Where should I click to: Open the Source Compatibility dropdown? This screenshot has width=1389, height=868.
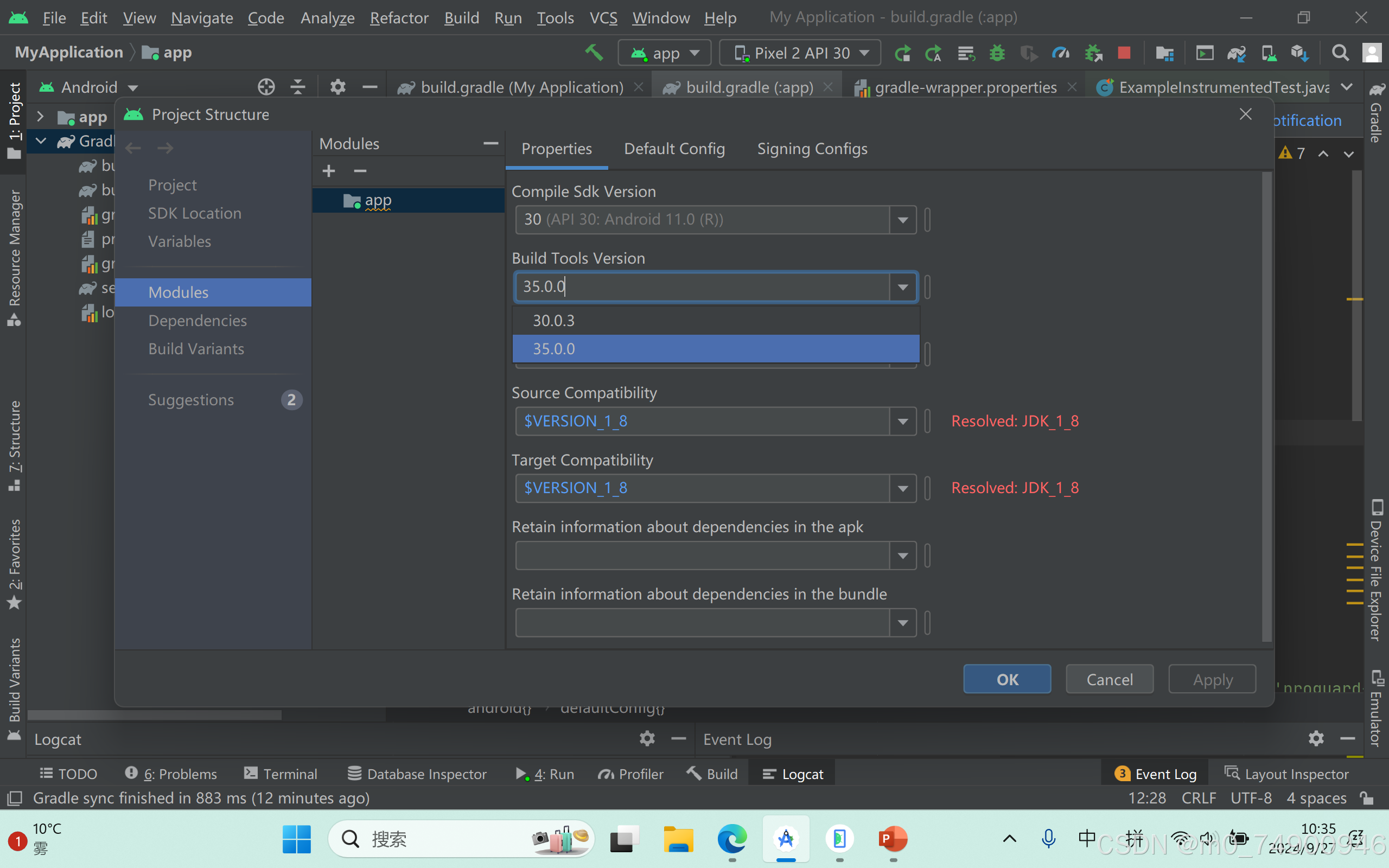pos(902,421)
